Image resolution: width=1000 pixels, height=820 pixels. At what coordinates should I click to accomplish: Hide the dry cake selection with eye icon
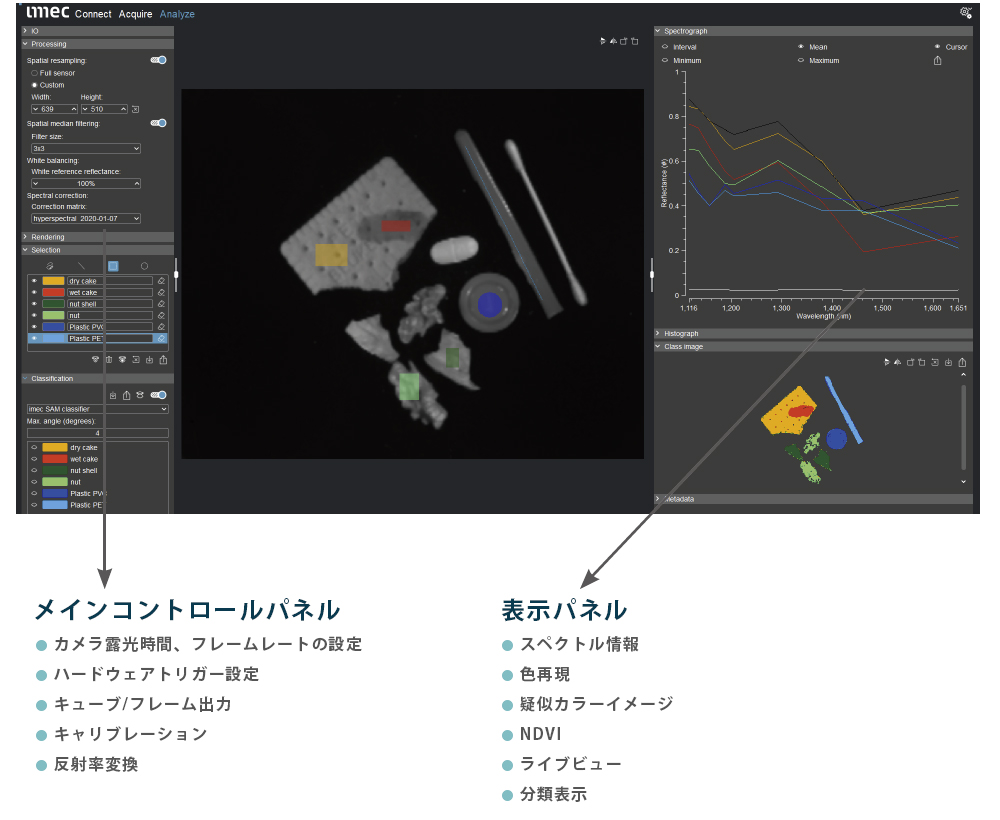click(x=34, y=281)
